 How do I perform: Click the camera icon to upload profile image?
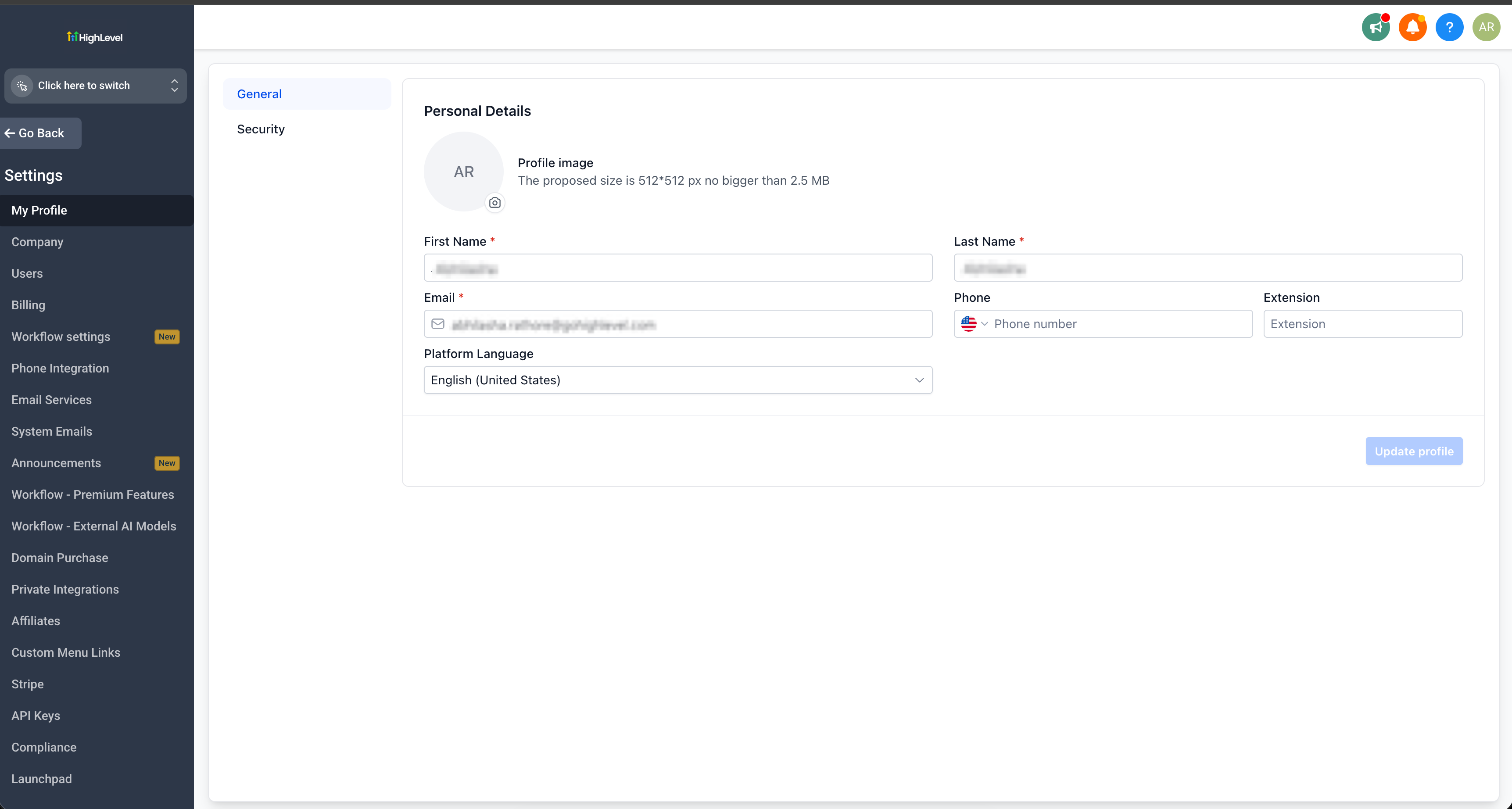[495, 203]
